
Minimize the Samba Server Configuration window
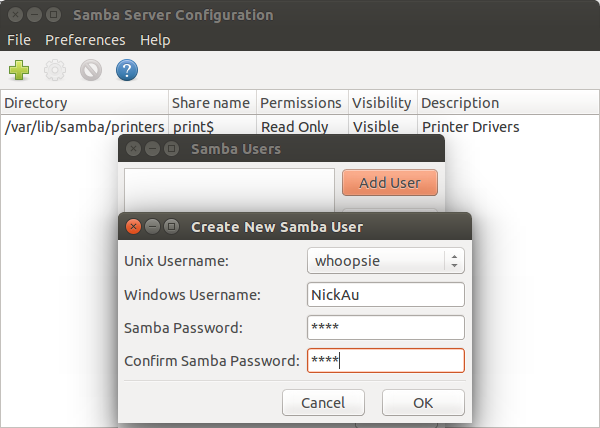34,15
